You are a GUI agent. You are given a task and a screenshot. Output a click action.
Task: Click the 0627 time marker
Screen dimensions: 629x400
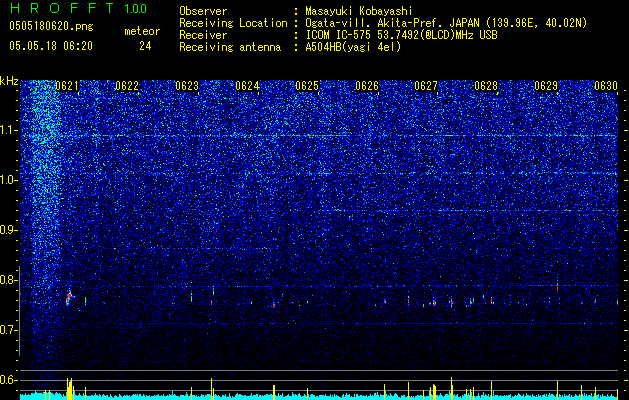tap(426, 86)
